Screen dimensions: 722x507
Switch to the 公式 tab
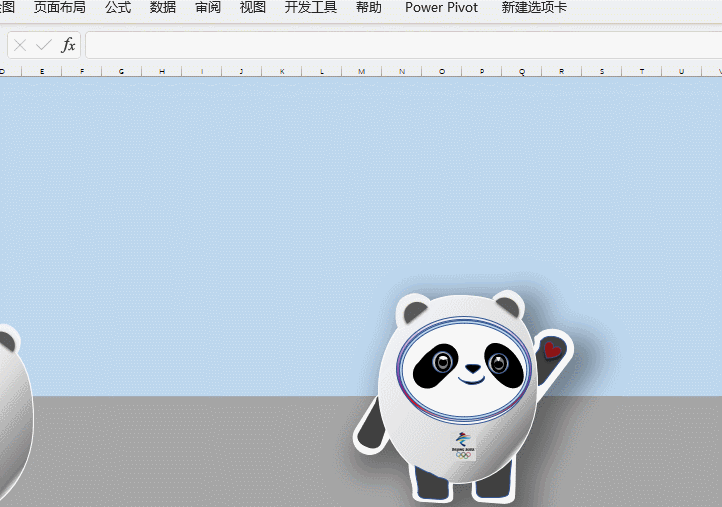[x=118, y=8]
